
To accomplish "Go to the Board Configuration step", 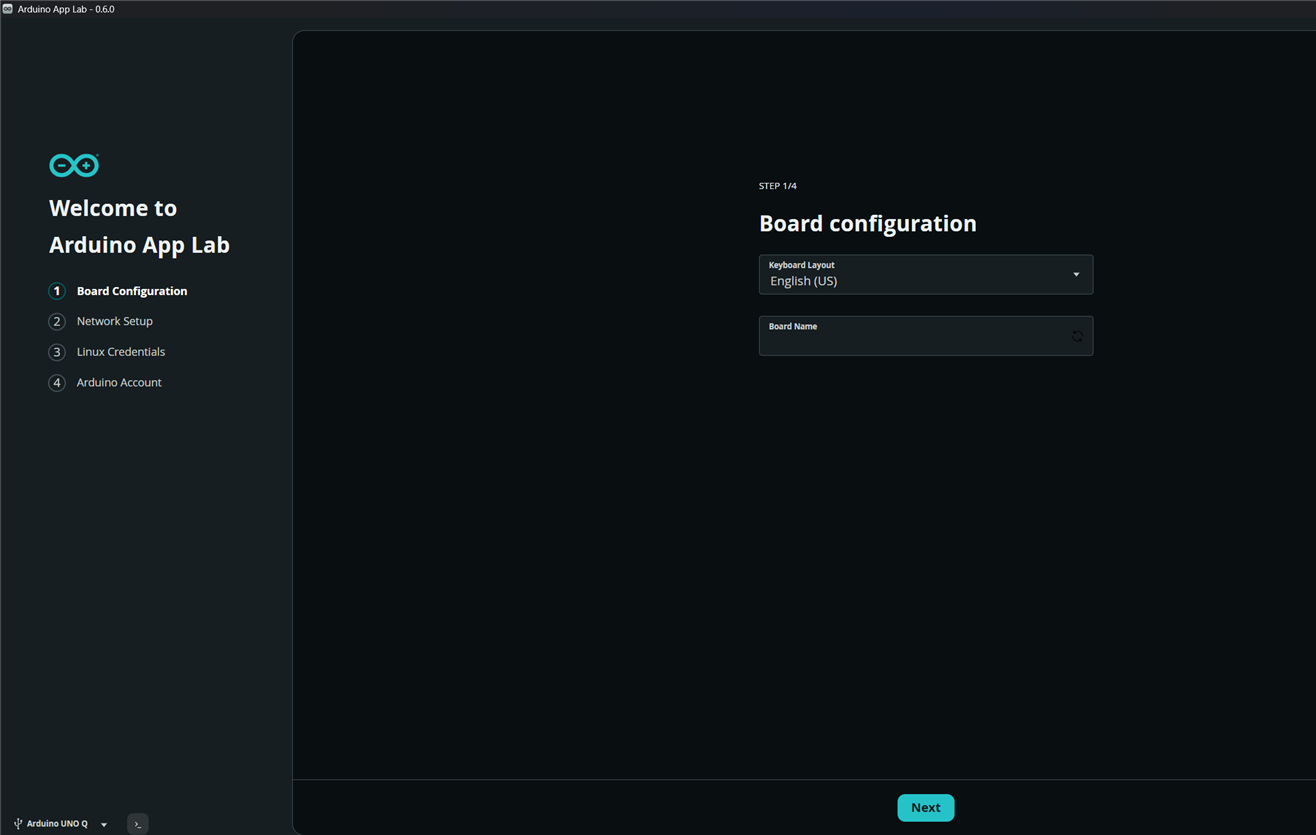I will [x=118, y=291].
